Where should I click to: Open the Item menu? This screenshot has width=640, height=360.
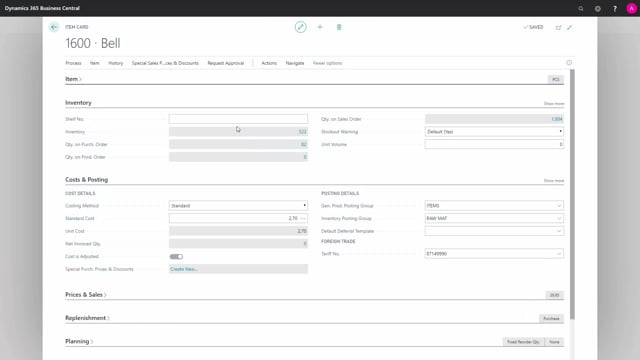pos(95,63)
